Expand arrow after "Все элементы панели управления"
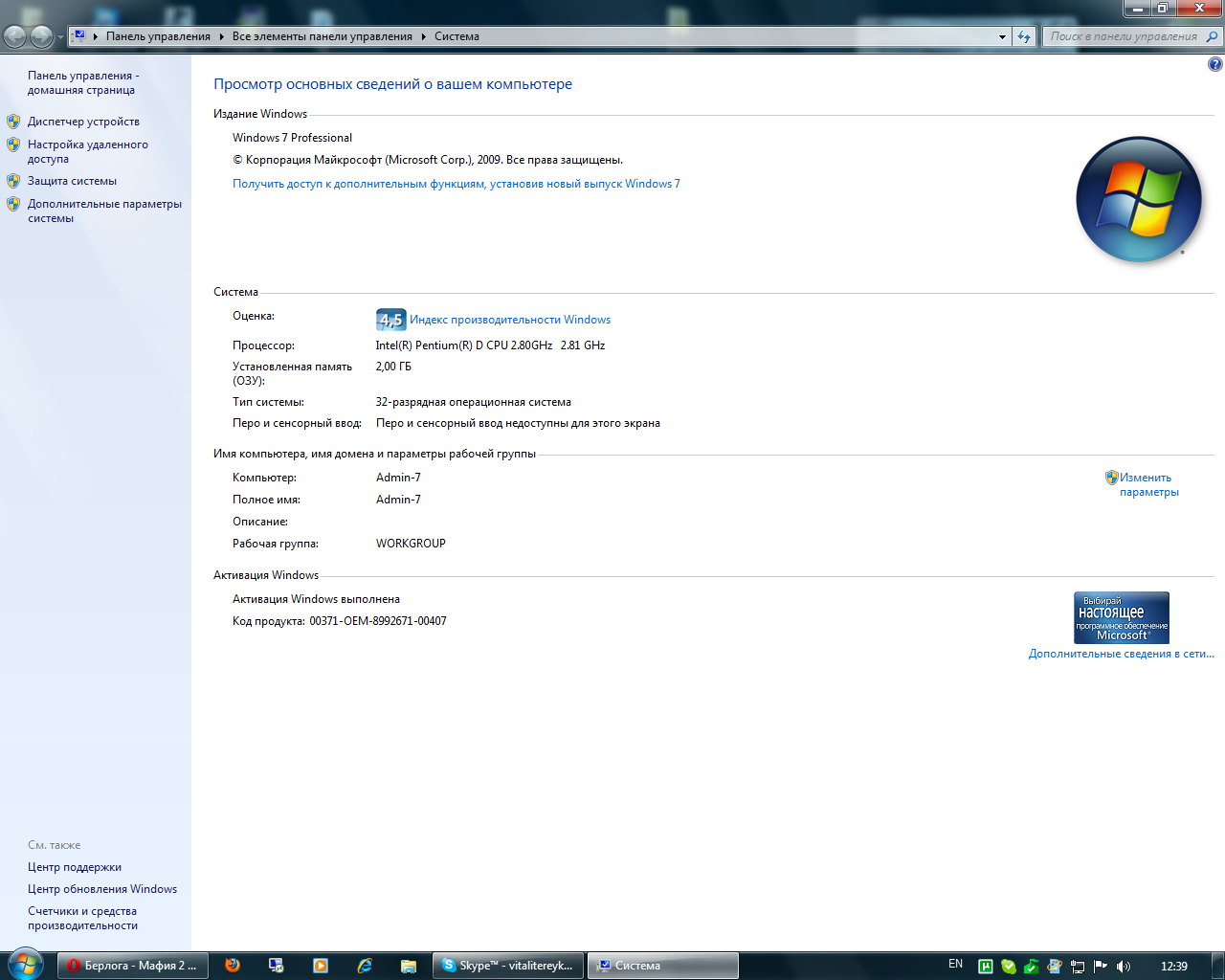 coord(423,36)
